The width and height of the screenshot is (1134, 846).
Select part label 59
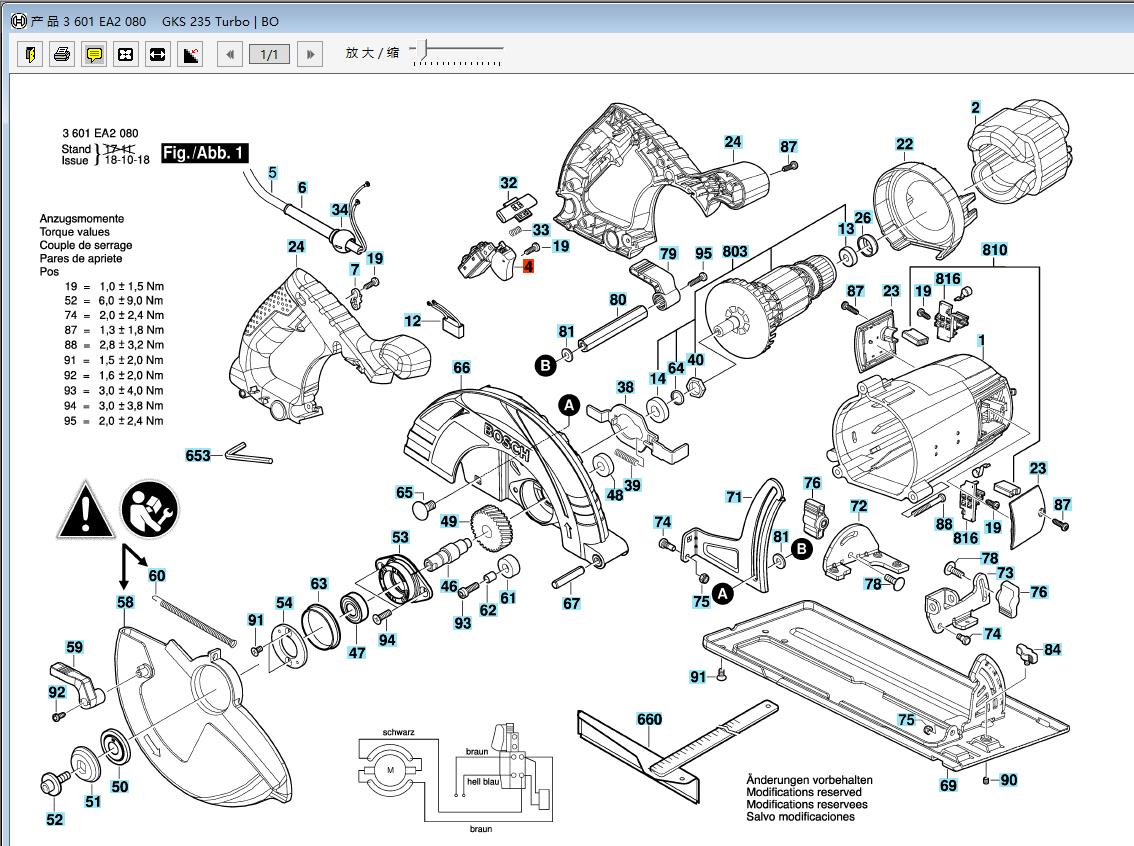pos(74,647)
